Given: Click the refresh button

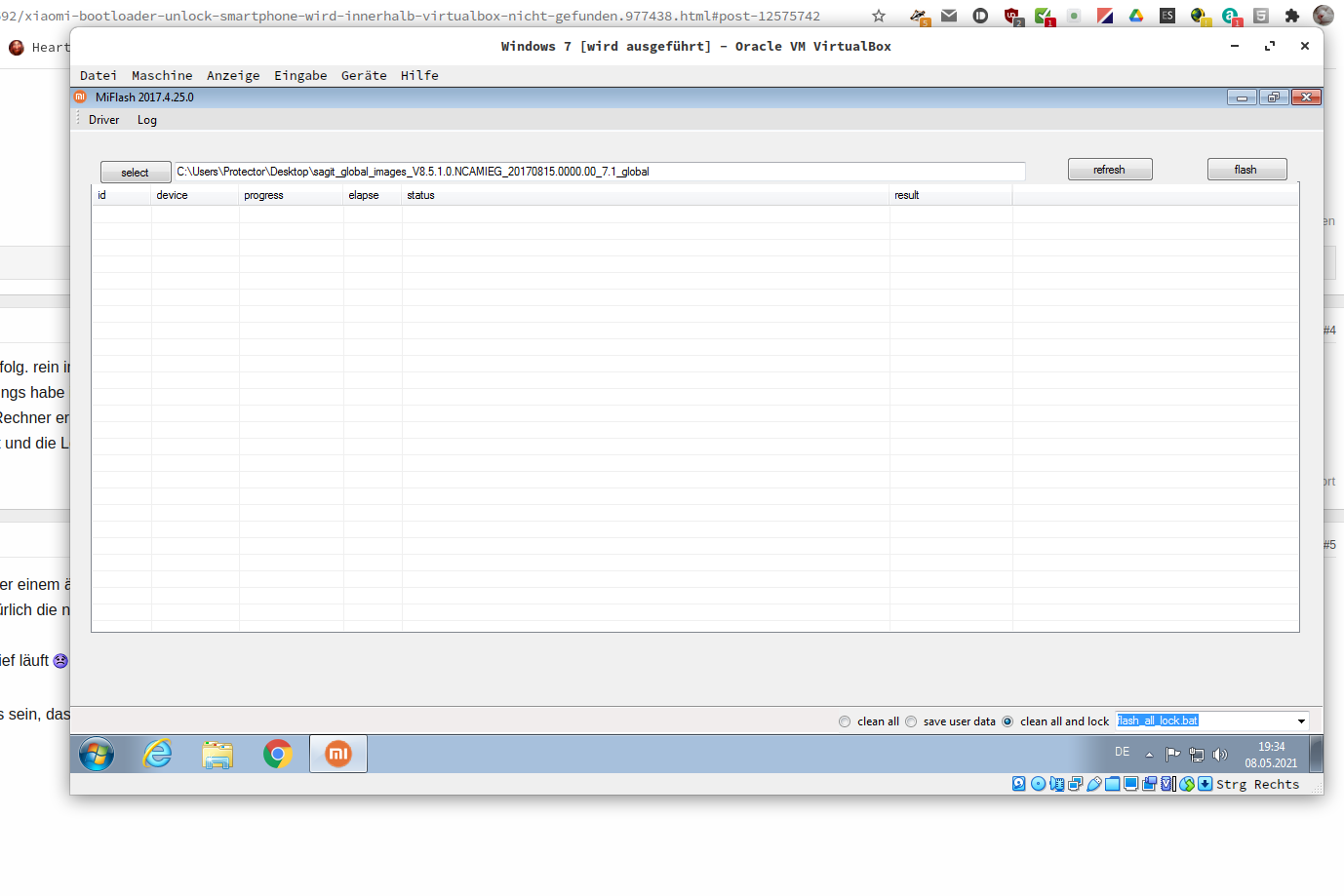Looking at the screenshot, I should click(x=1110, y=170).
